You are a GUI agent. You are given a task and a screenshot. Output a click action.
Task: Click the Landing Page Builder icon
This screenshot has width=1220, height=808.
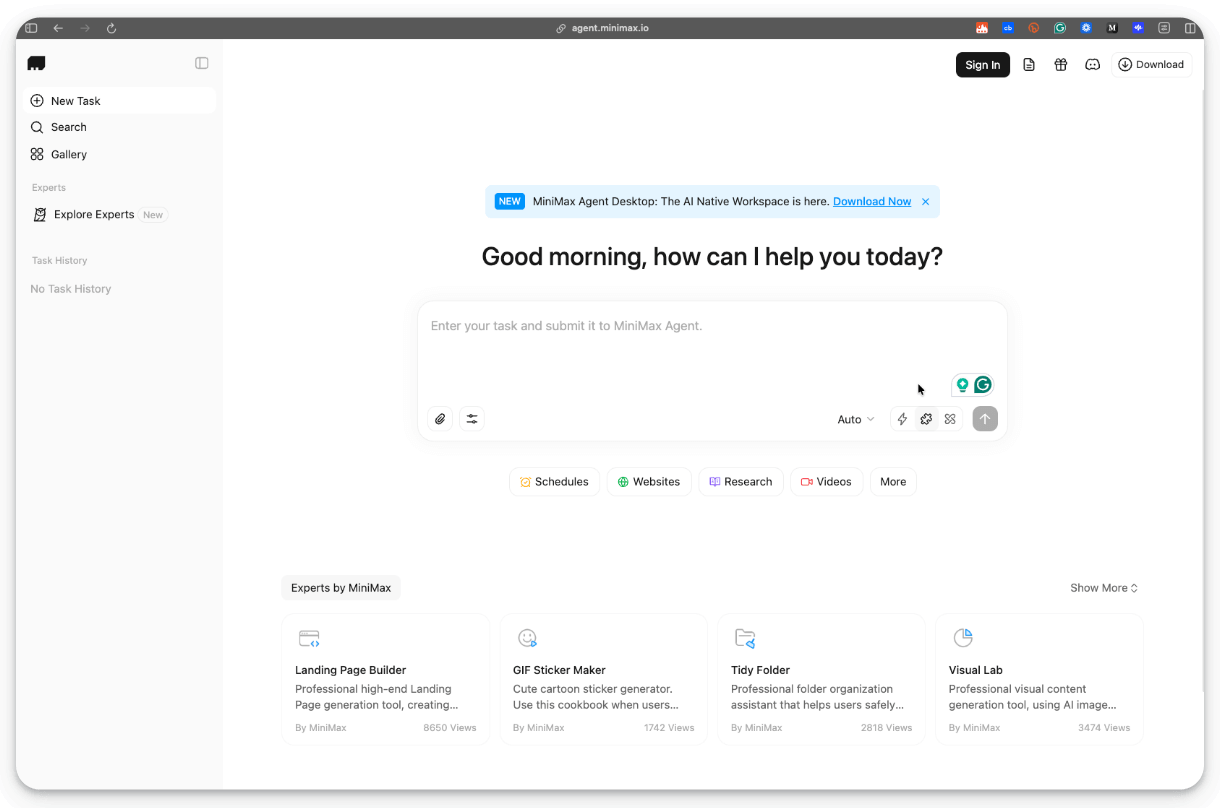click(x=309, y=638)
